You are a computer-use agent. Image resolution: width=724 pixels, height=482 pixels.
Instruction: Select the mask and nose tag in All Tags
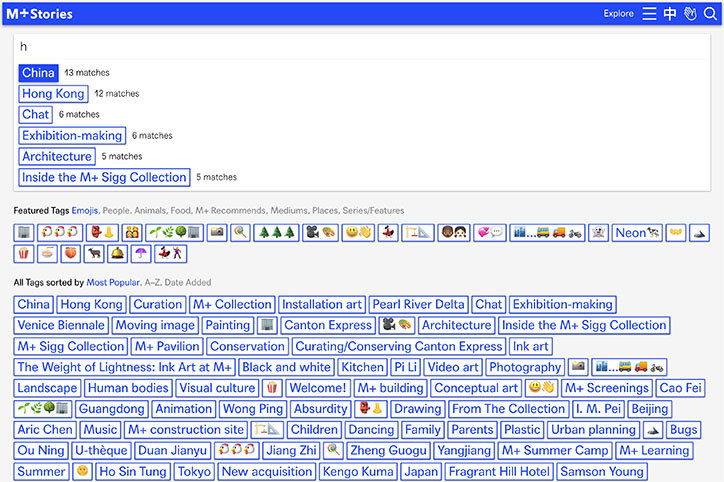371,409
